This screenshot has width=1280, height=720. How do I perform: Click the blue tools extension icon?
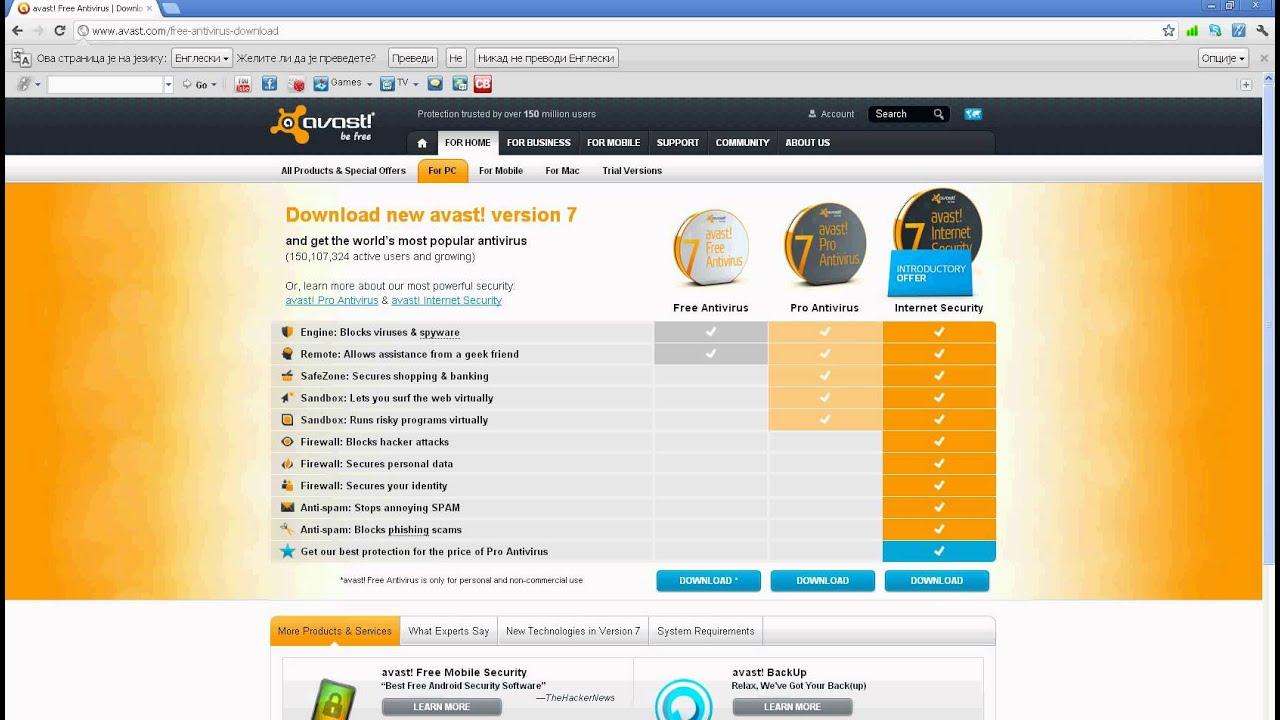point(1238,31)
